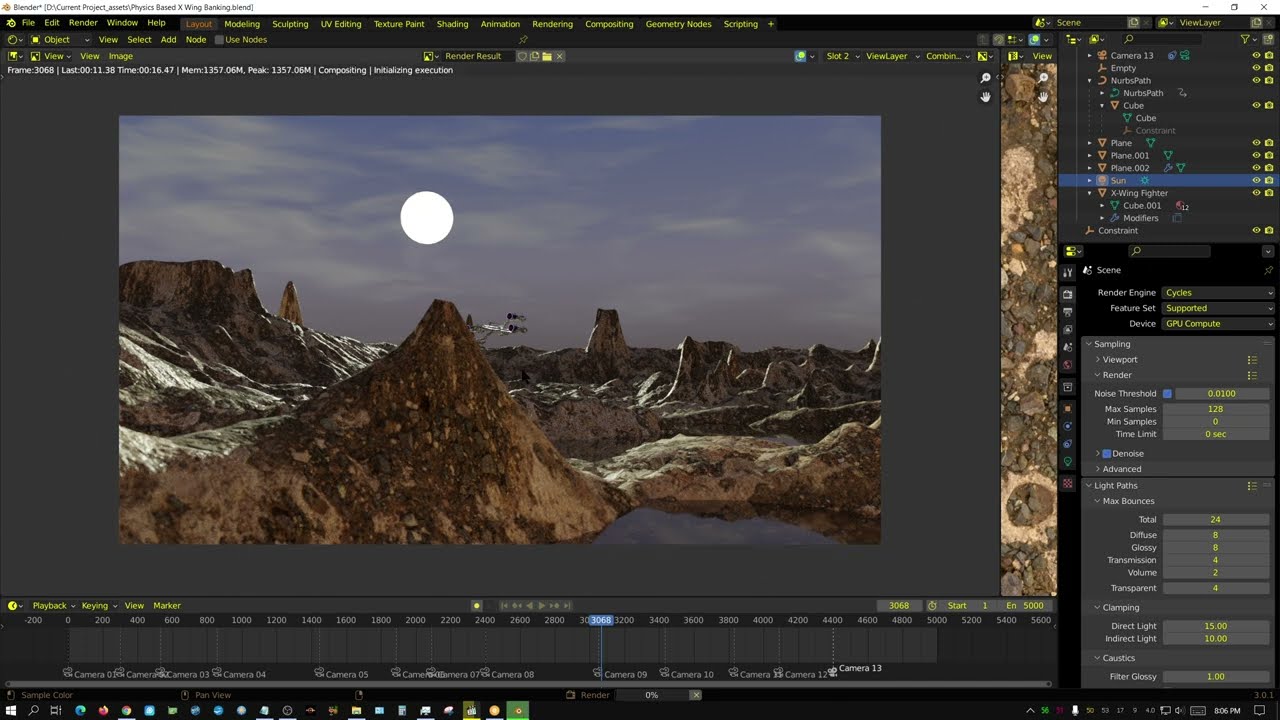The image size is (1280, 720).
Task: Open the Windows Start menu
Action: 10,710
